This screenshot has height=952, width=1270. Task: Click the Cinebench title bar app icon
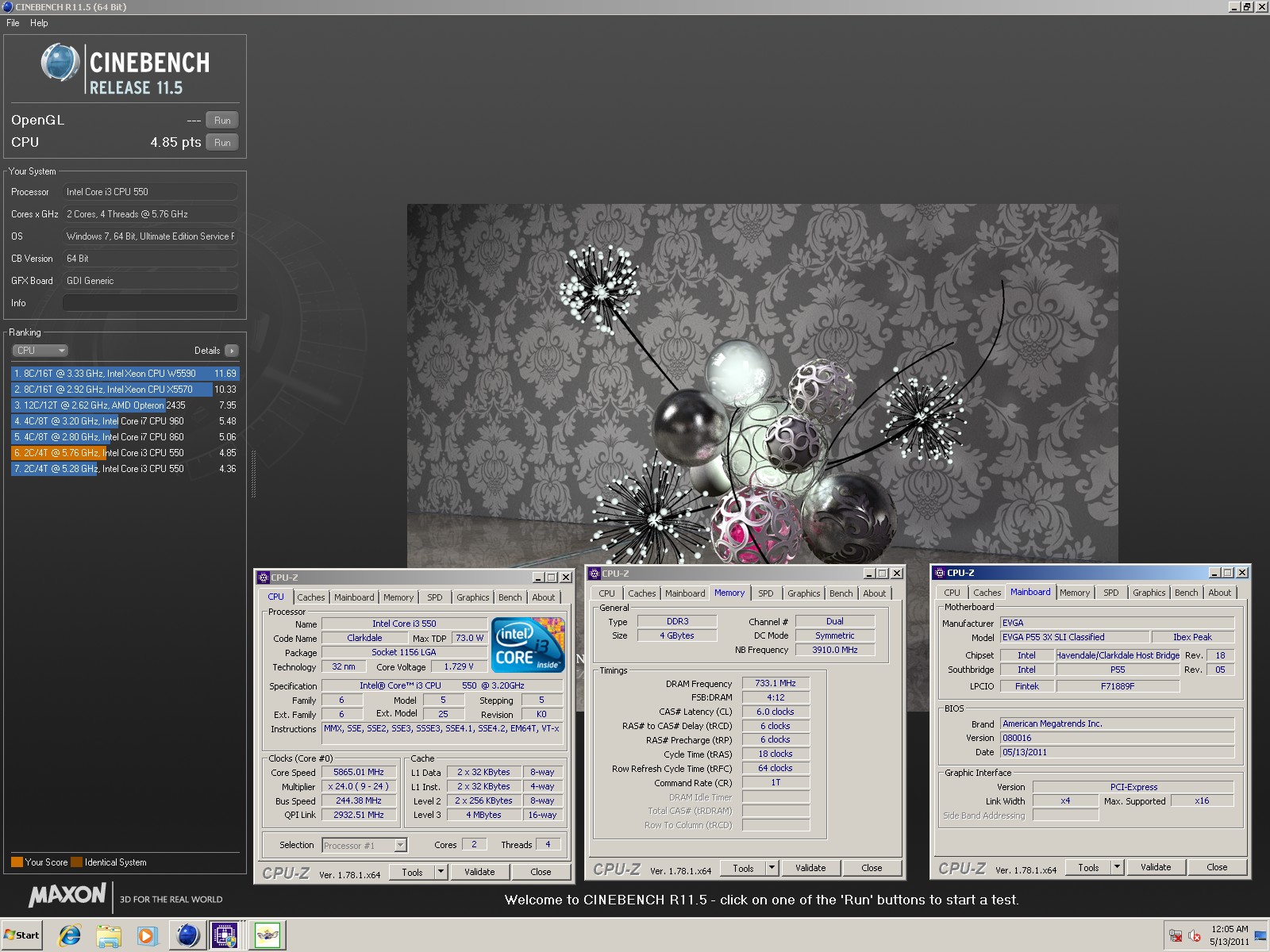[7, 6]
